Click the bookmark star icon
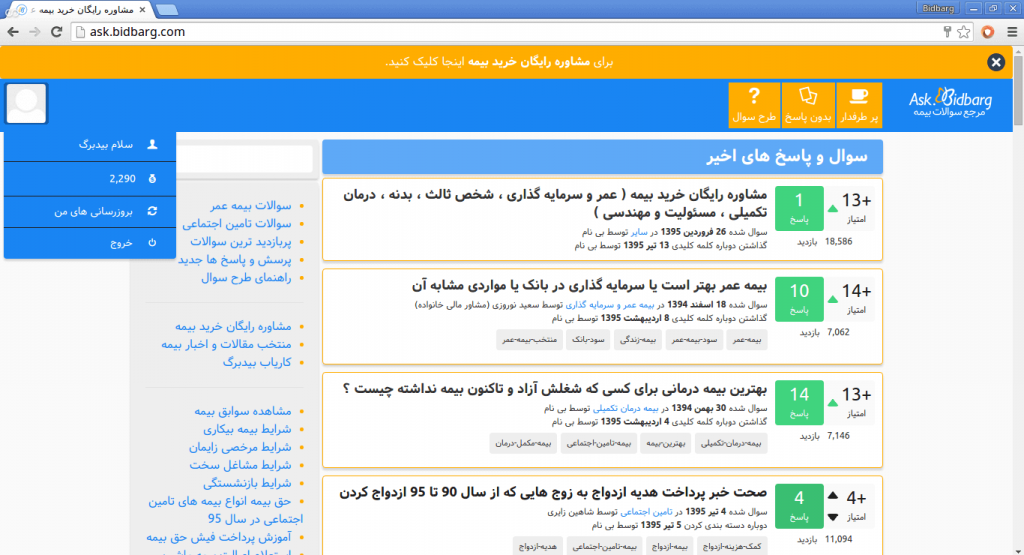Viewport: 1024px width, 555px height. (964, 32)
